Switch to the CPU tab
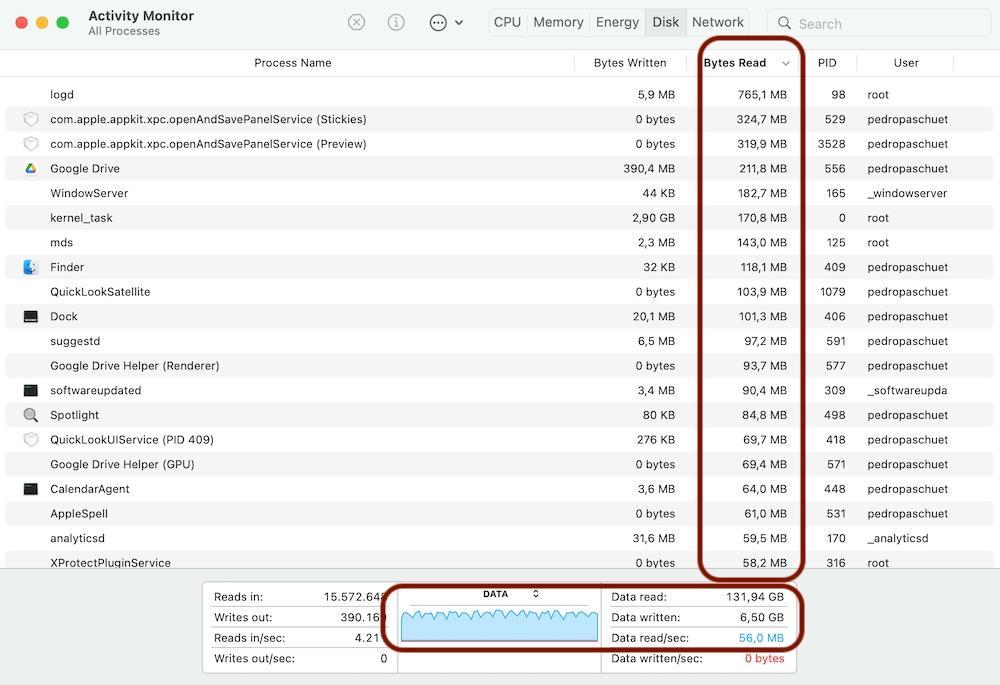The height and width of the screenshot is (685, 1000). [x=508, y=22]
